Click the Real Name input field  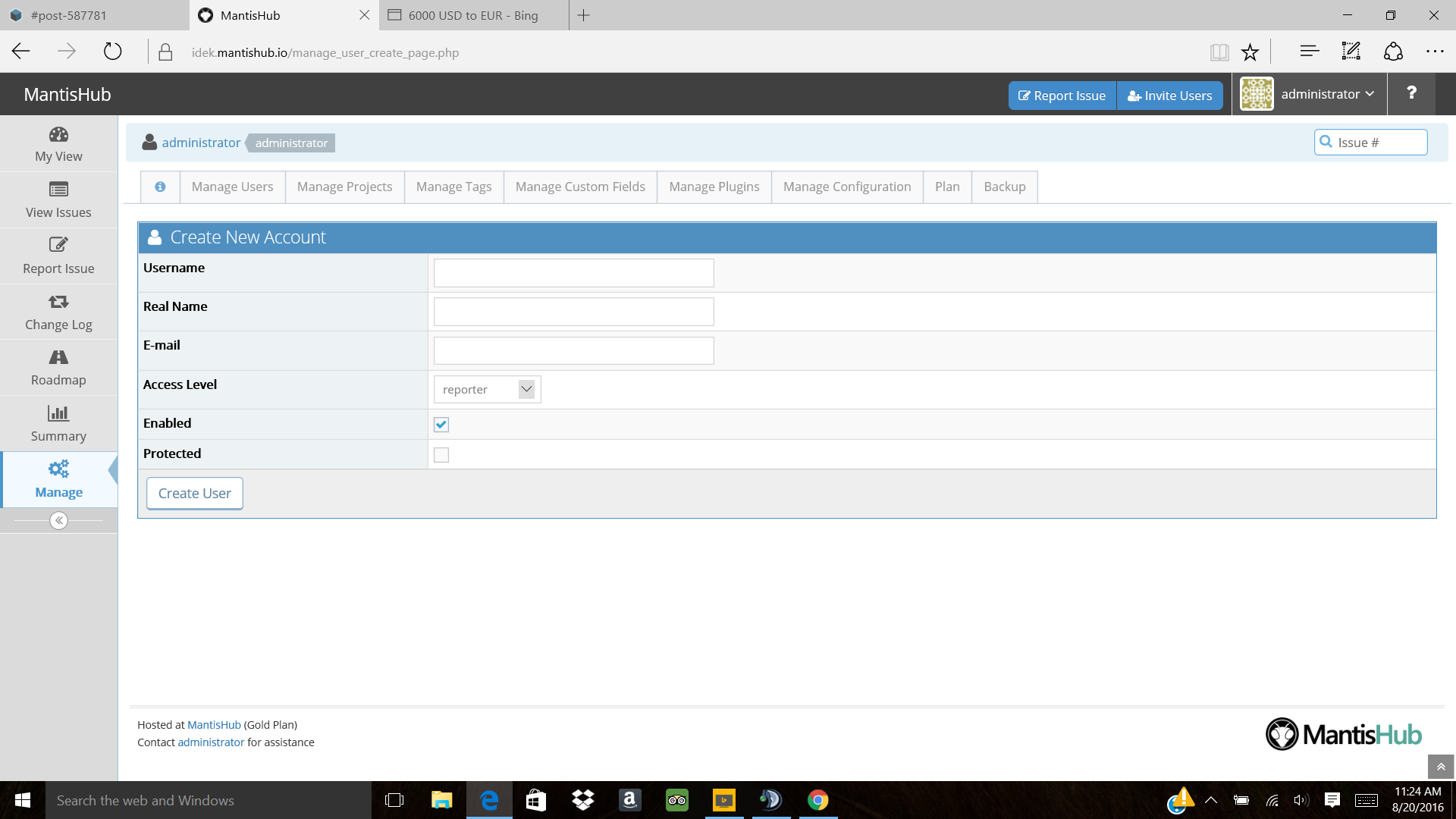(573, 312)
